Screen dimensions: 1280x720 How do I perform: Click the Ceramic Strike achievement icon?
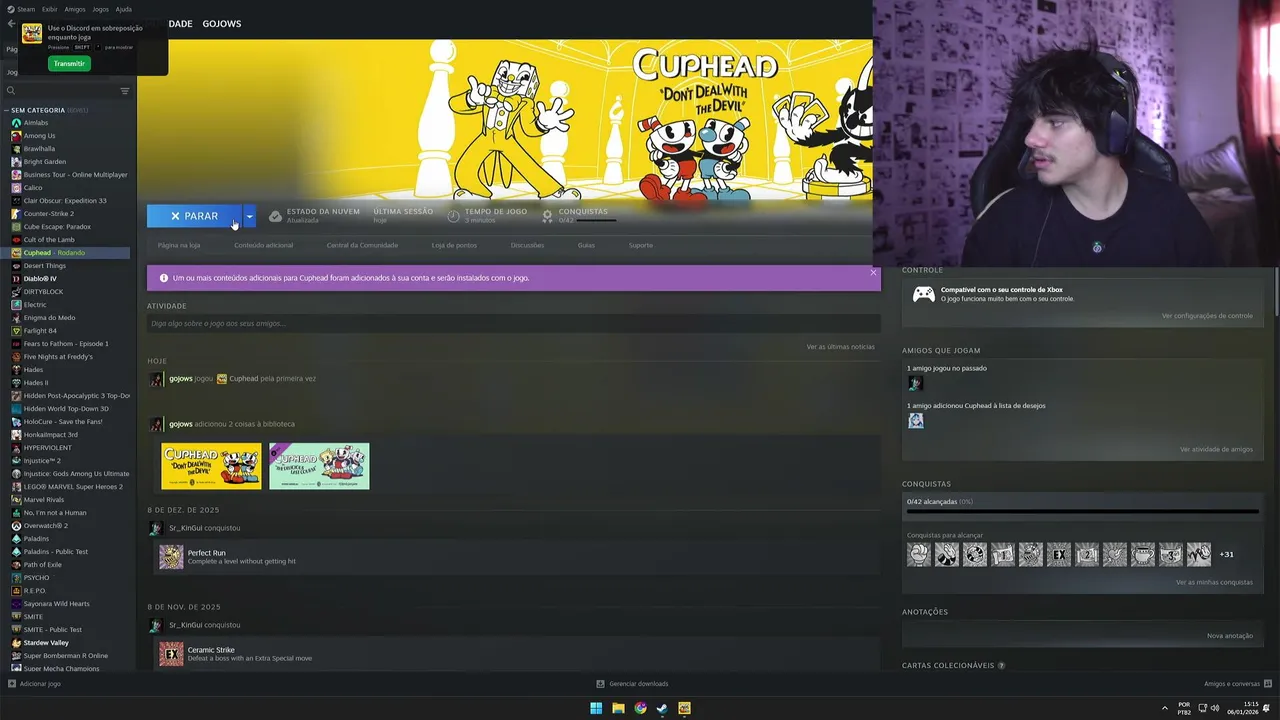point(171,654)
